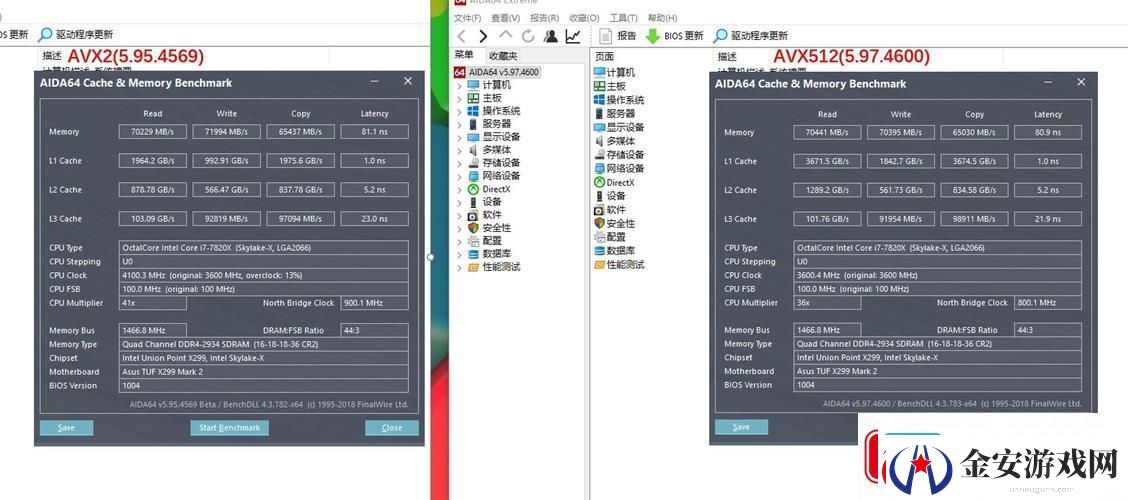Click the North Bridge Clock value 800.1 MHz
1128x500 pixels.
1048,303
